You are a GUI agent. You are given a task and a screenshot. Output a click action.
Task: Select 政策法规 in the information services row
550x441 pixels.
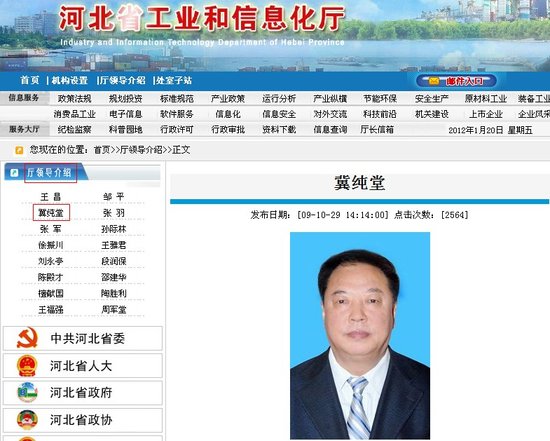74,99
